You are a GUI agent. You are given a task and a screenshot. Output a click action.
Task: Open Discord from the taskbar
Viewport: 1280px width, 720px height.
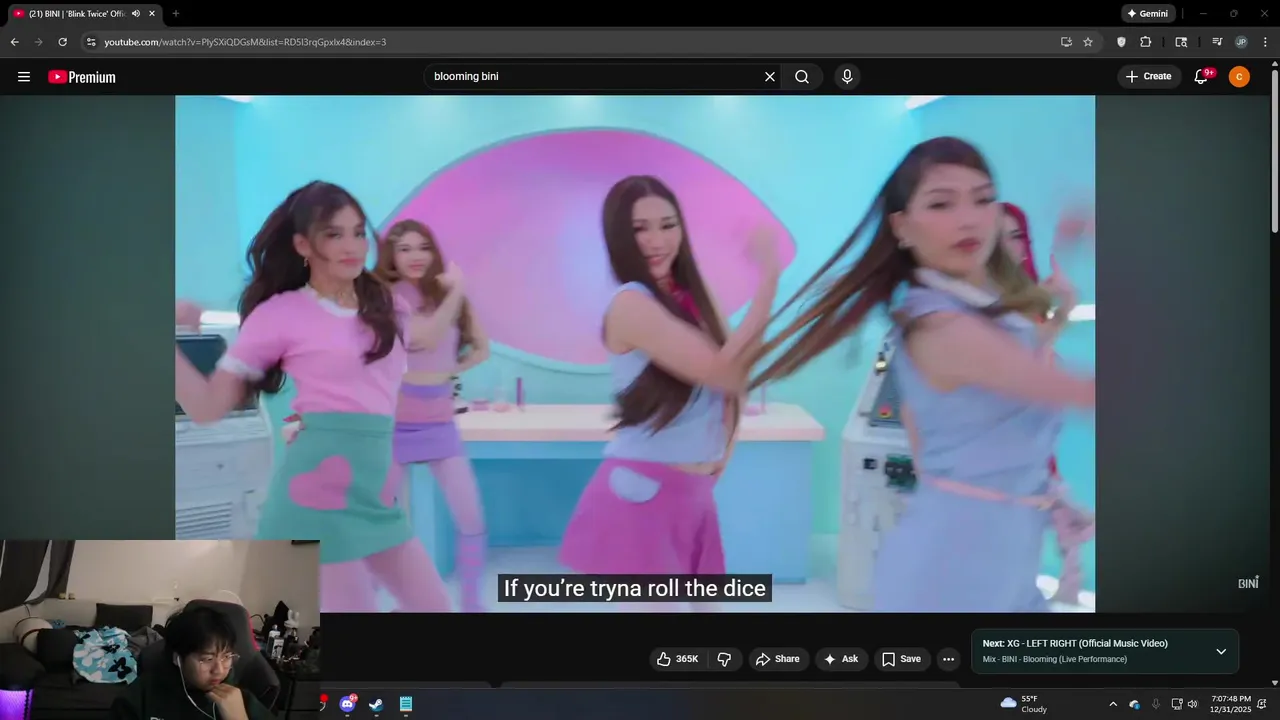click(347, 704)
